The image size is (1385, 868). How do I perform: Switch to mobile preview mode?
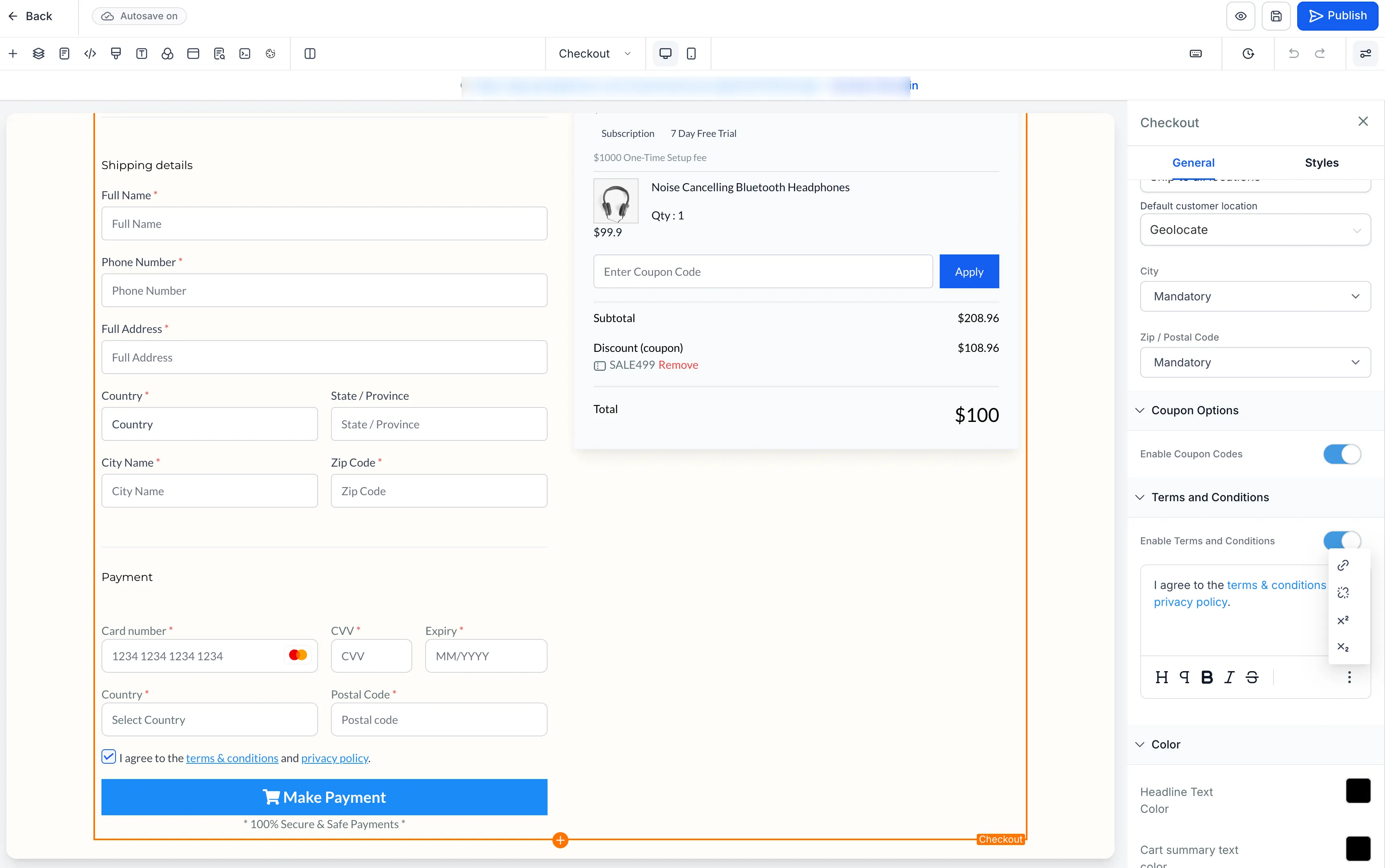point(691,54)
